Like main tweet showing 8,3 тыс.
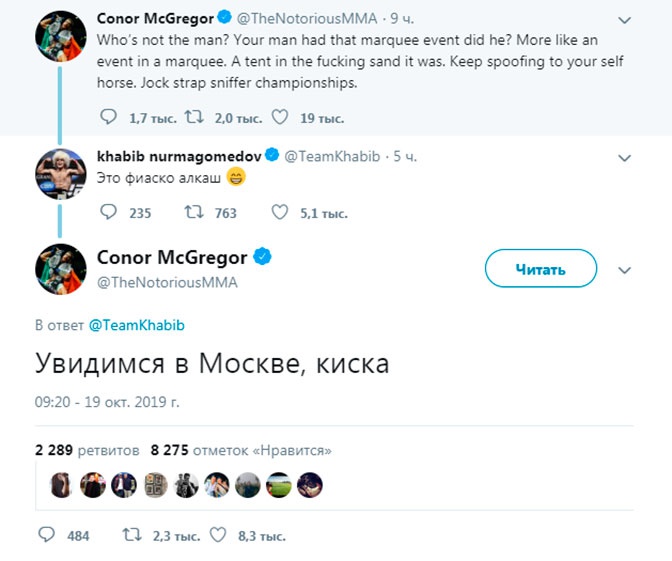Screen dimensions: 672x561 click(x=217, y=535)
